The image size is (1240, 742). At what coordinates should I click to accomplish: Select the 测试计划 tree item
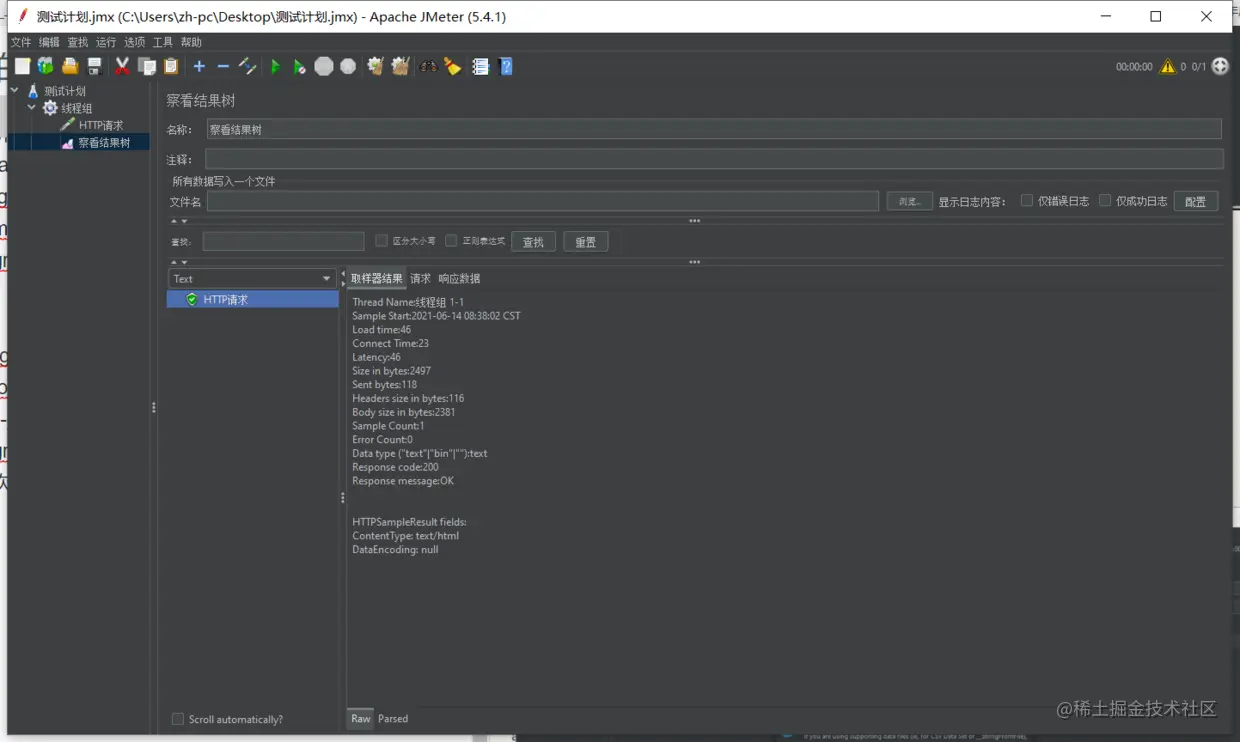click(x=65, y=91)
